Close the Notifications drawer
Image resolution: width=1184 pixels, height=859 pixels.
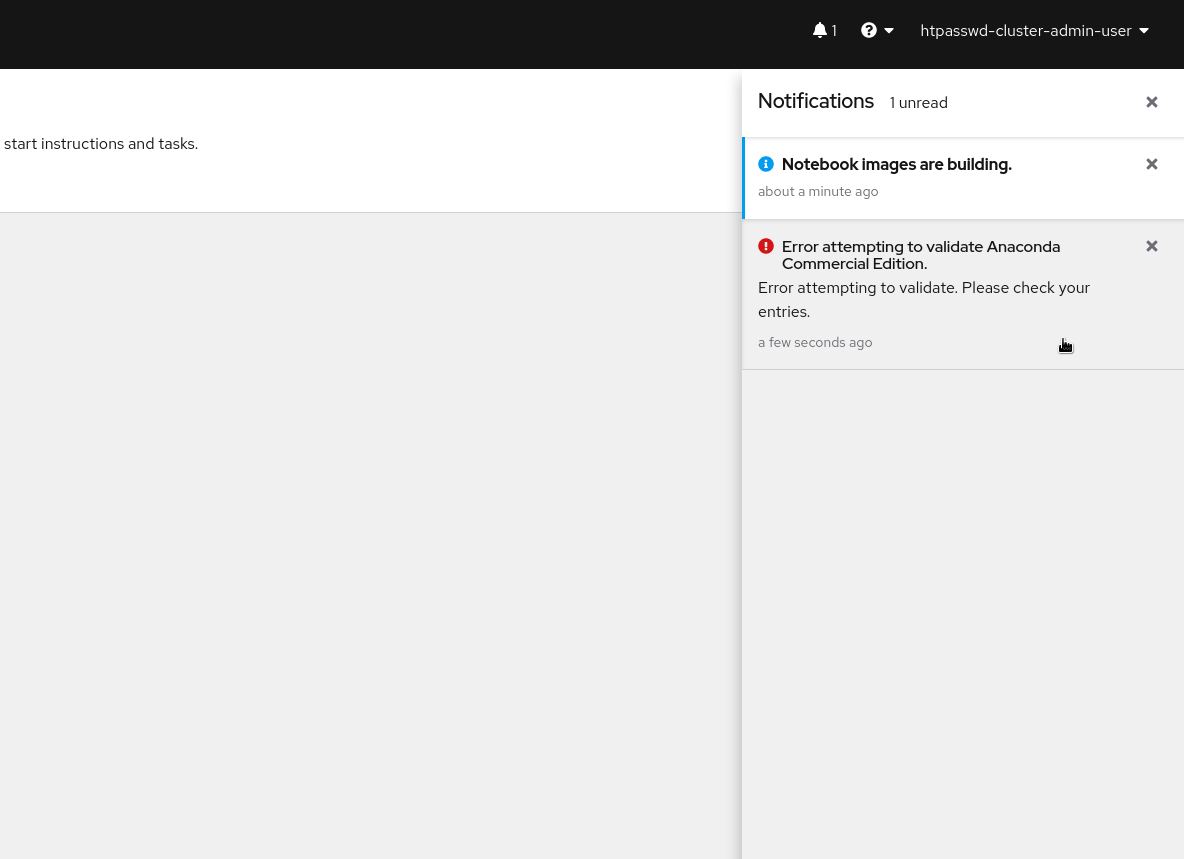(1152, 102)
